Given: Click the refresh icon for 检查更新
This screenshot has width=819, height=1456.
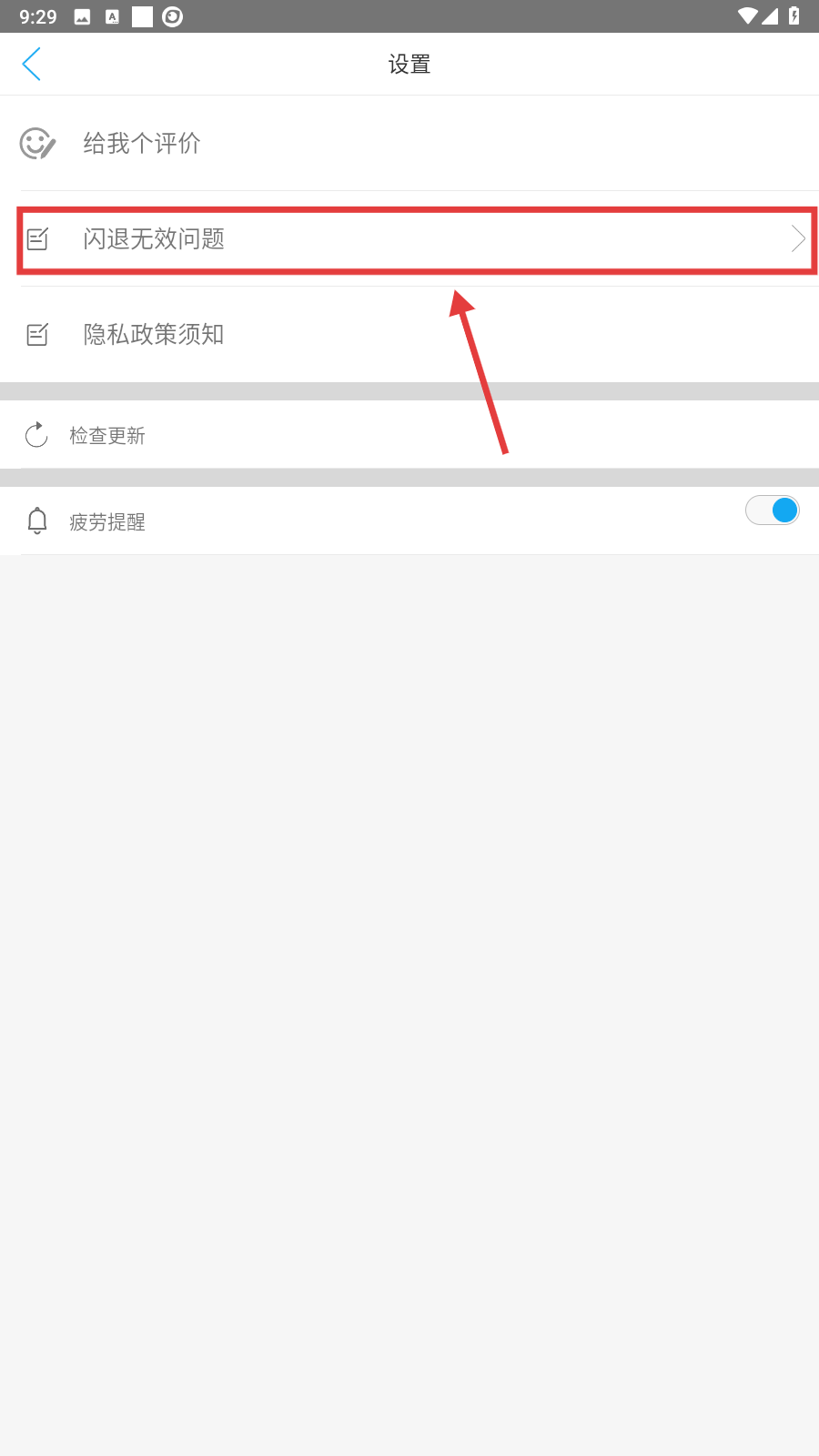Looking at the screenshot, I should pyautogui.click(x=36, y=435).
